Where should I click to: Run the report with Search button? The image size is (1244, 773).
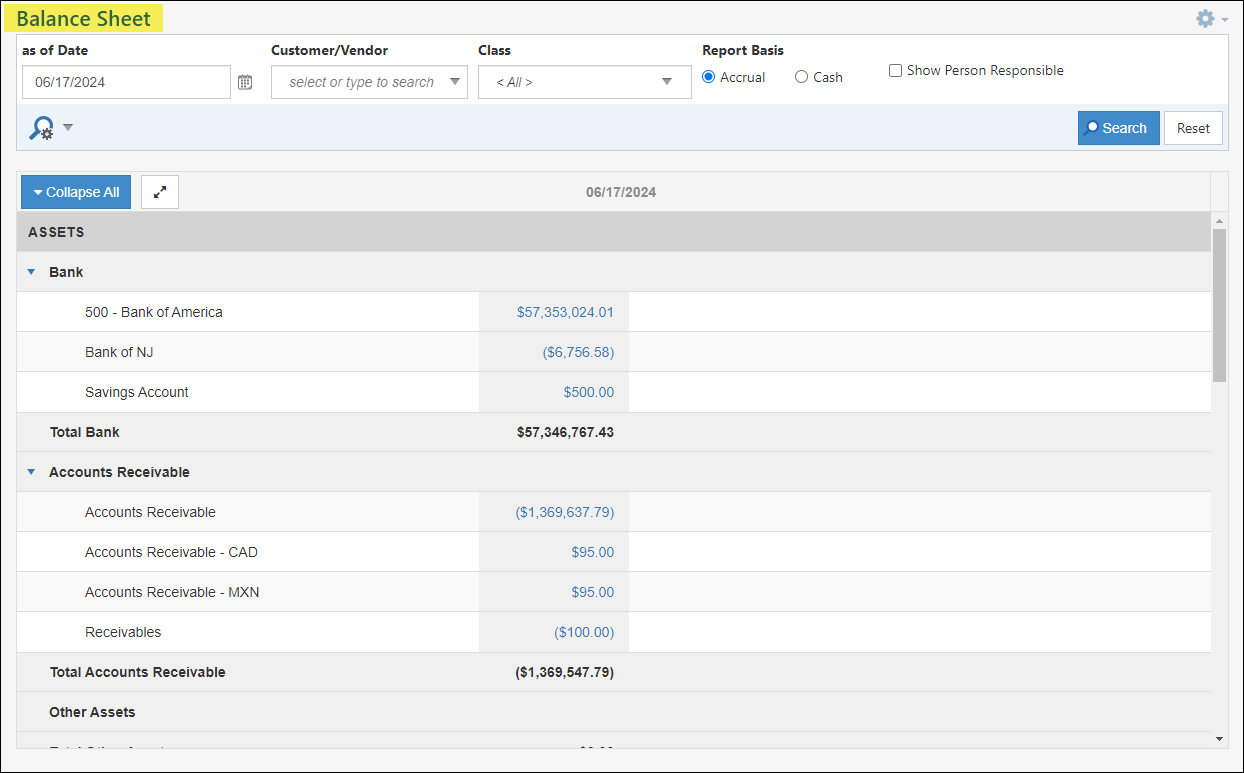point(1118,128)
